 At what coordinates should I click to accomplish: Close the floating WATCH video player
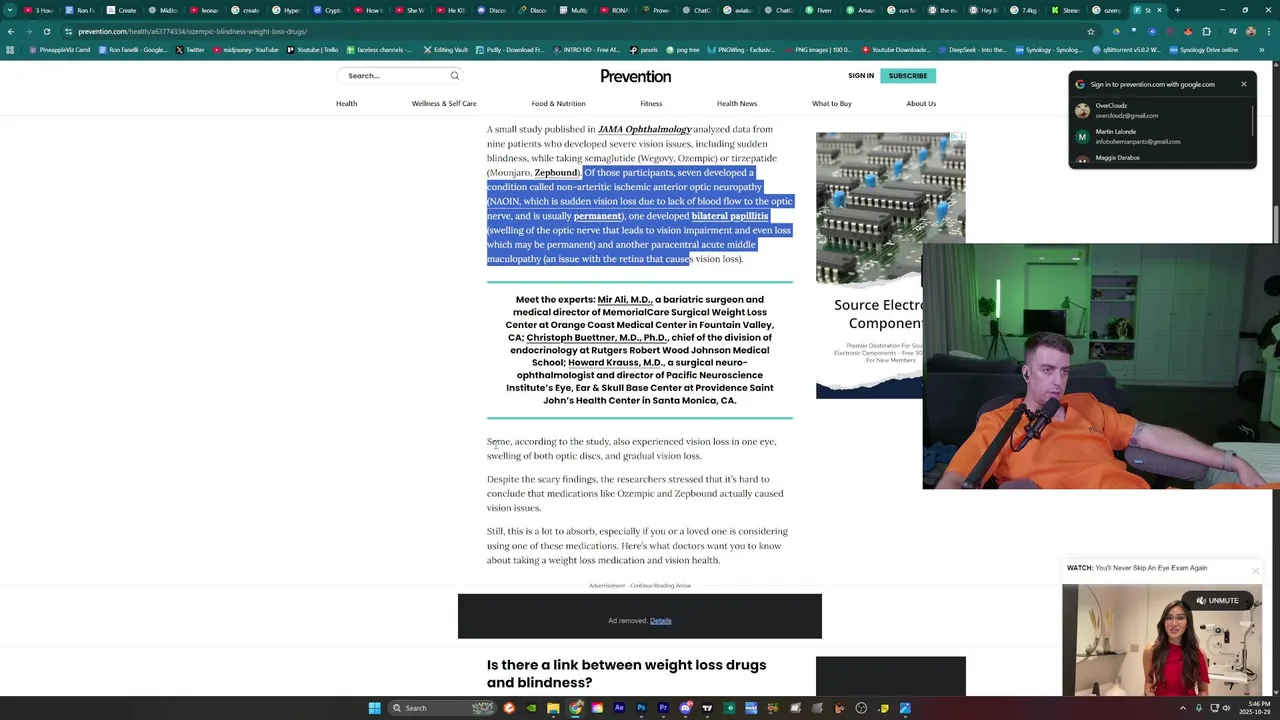1255,571
